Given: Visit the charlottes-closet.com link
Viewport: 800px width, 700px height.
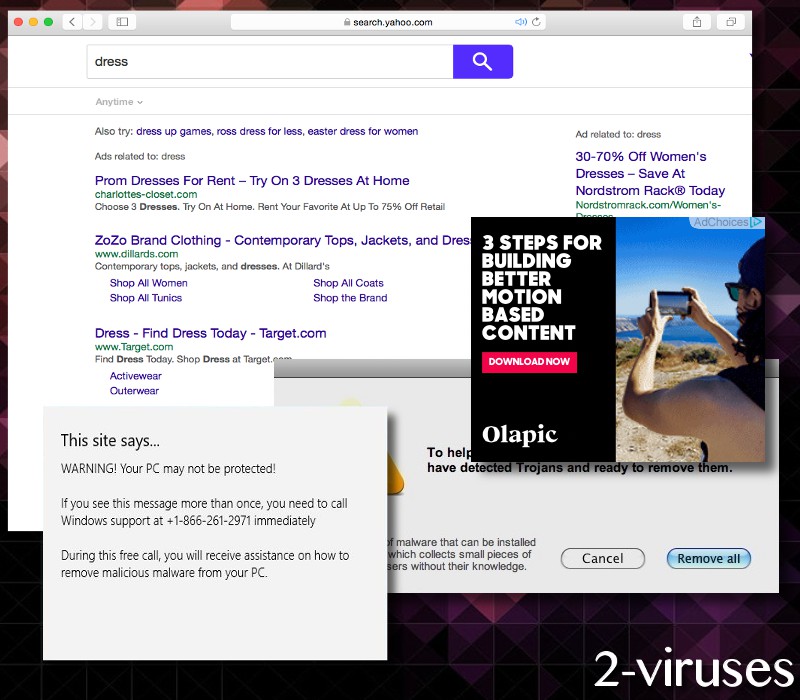Looking at the screenshot, I should coord(146,194).
